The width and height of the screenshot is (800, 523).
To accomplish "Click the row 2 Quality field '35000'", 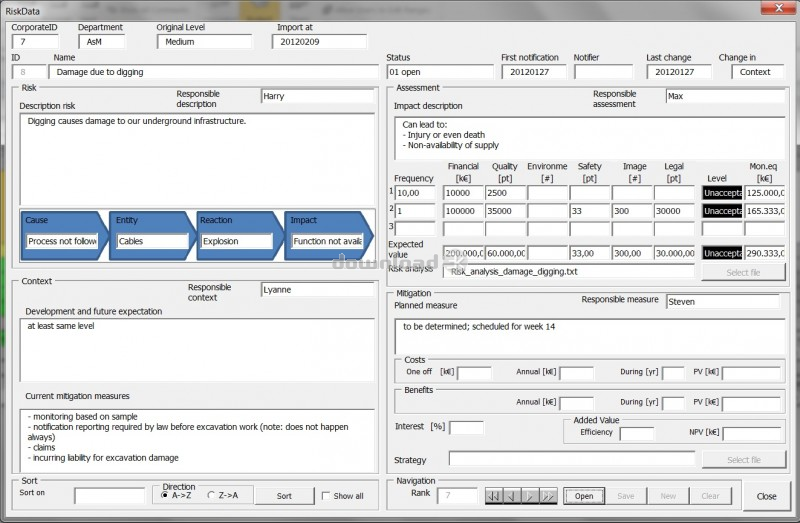I will (505, 211).
